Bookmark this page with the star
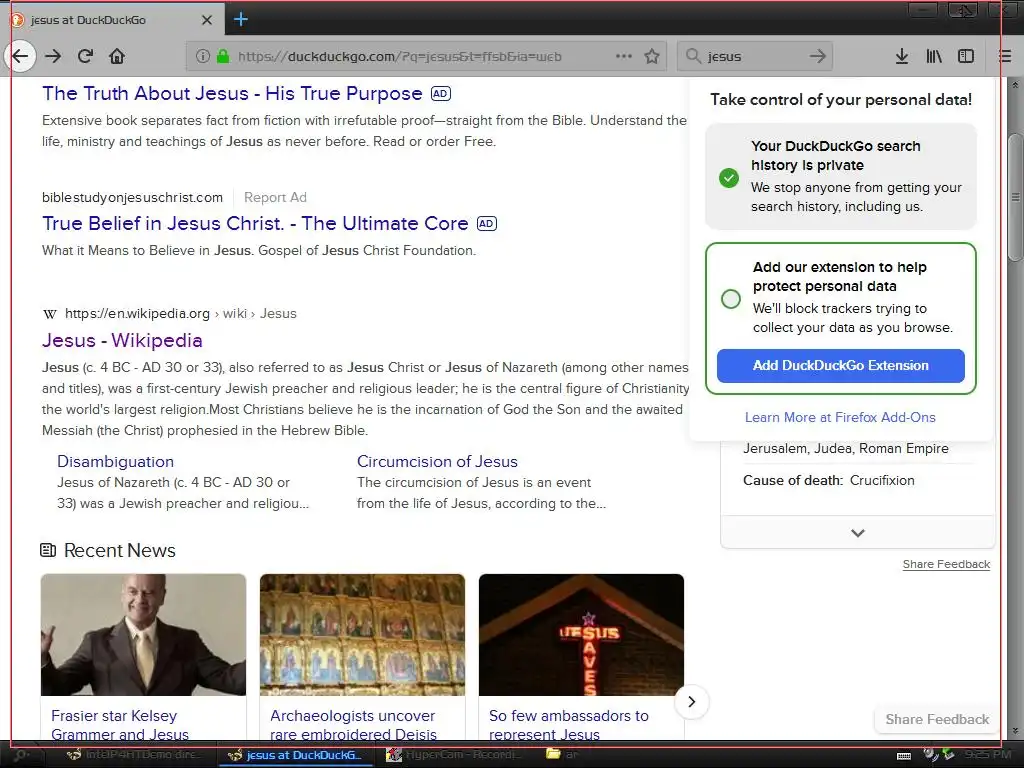The height and width of the screenshot is (768, 1024). (x=652, y=56)
